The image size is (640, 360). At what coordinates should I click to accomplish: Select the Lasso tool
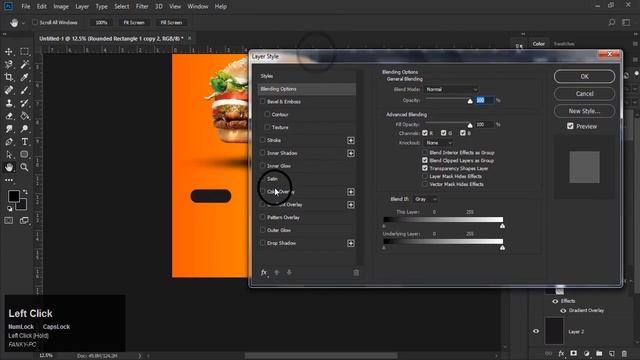coord(9,64)
